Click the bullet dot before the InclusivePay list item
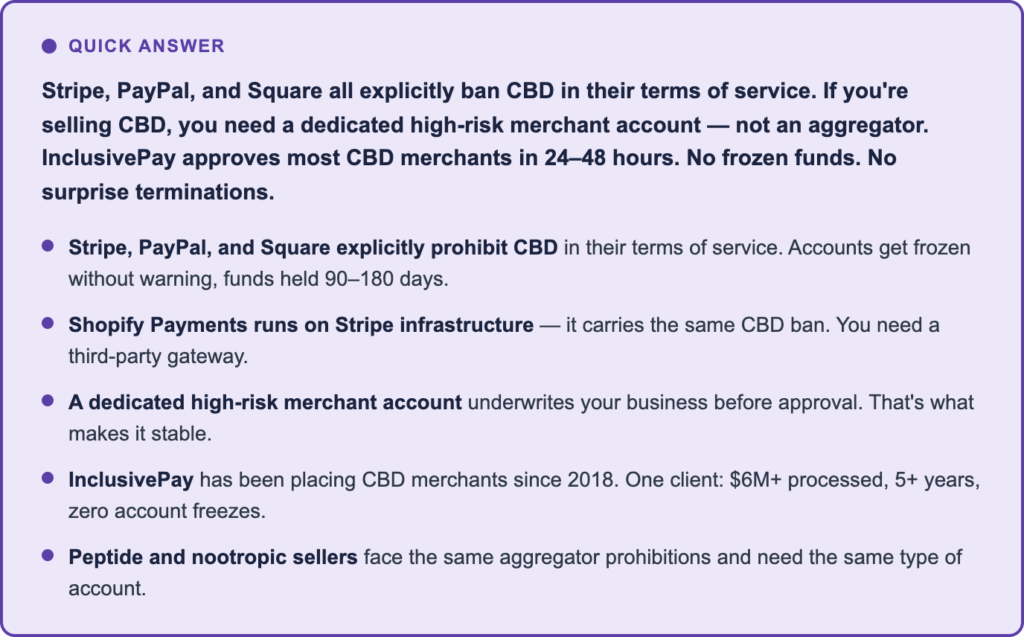 pyautogui.click(x=48, y=478)
